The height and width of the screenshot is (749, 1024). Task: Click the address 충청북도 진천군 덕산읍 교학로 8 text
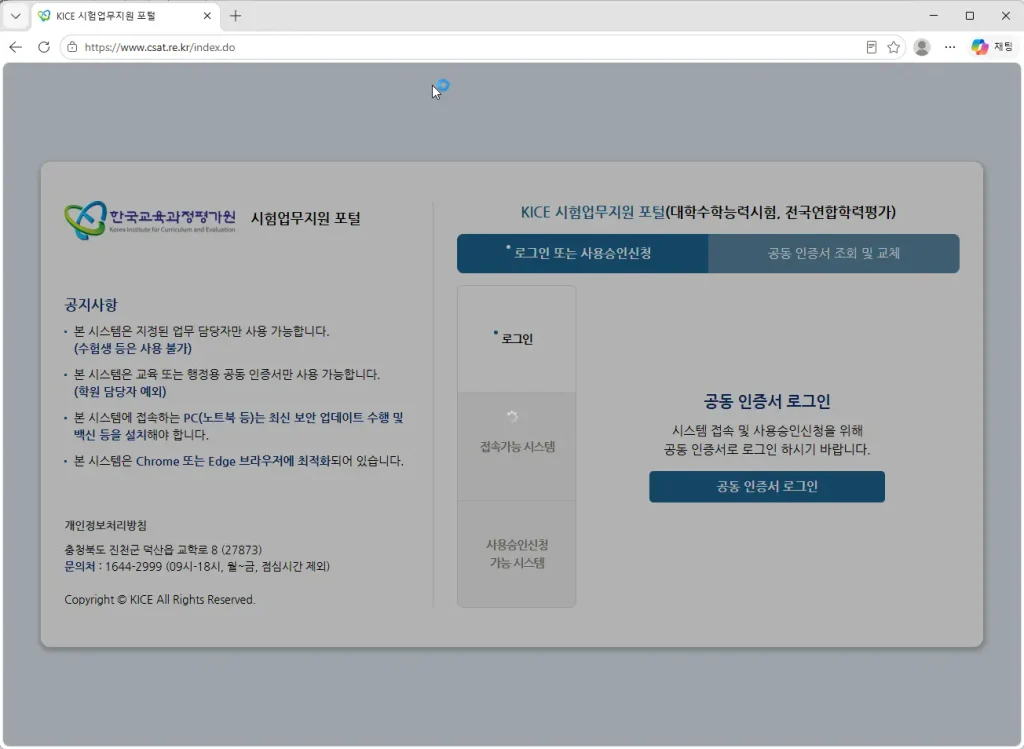click(x=163, y=550)
